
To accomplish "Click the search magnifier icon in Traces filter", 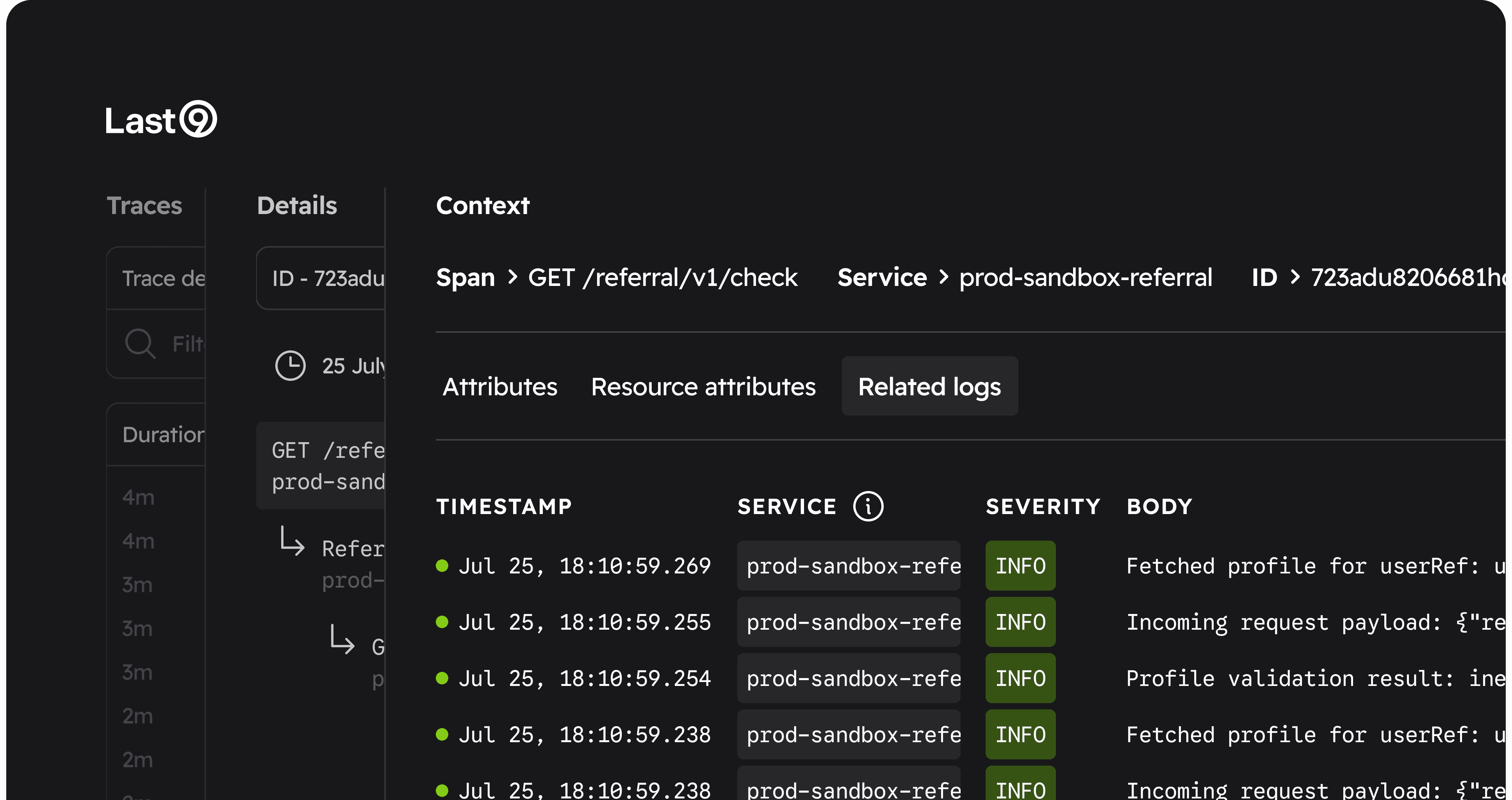I will pos(140,343).
